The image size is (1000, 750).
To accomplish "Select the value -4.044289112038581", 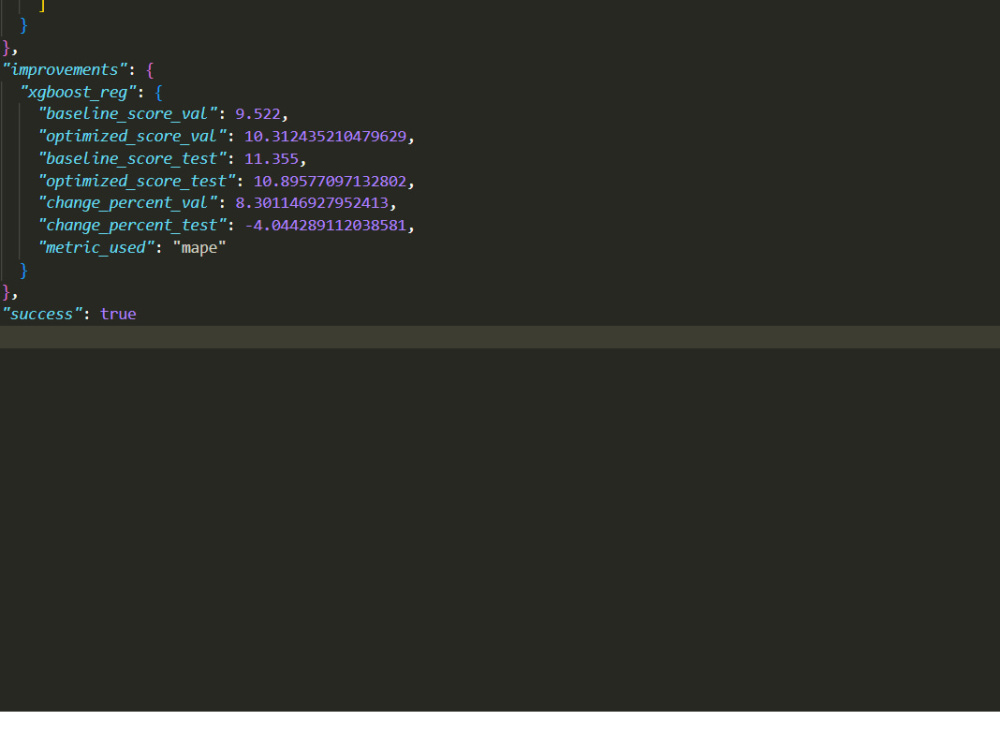I will [325, 225].
